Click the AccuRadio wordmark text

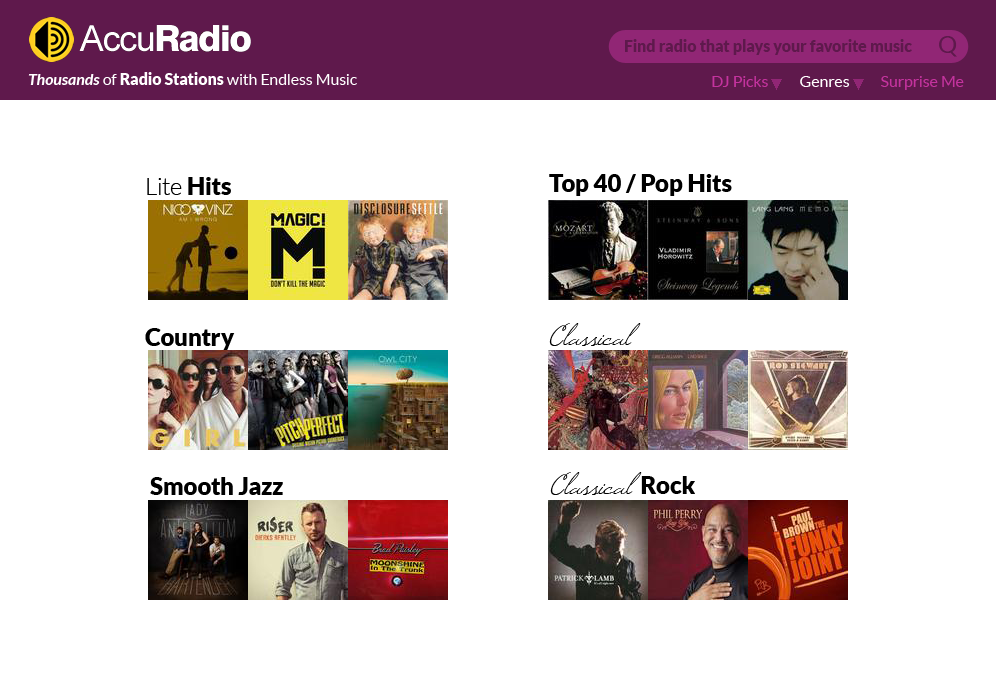(x=165, y=39)
